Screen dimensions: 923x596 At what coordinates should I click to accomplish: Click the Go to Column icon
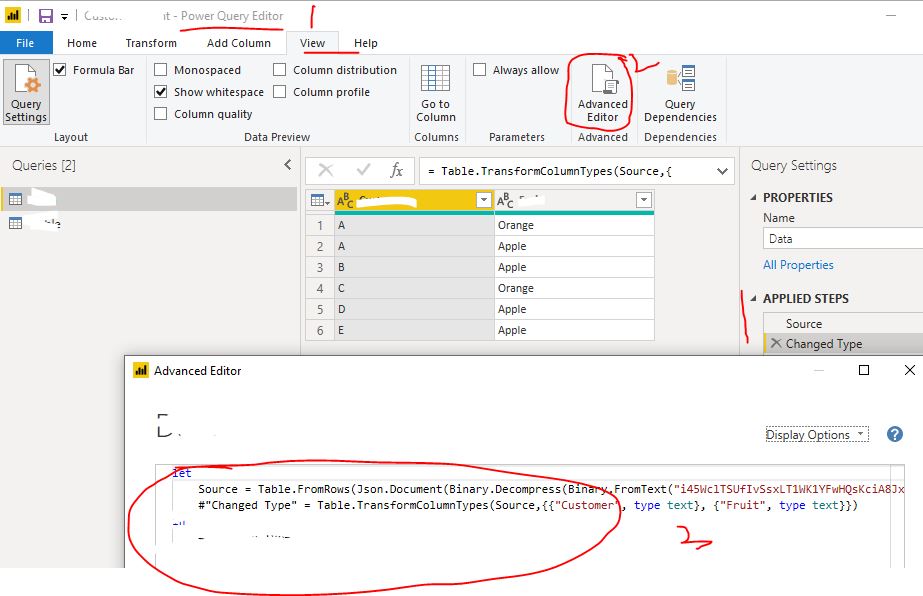tap(436, 78)
